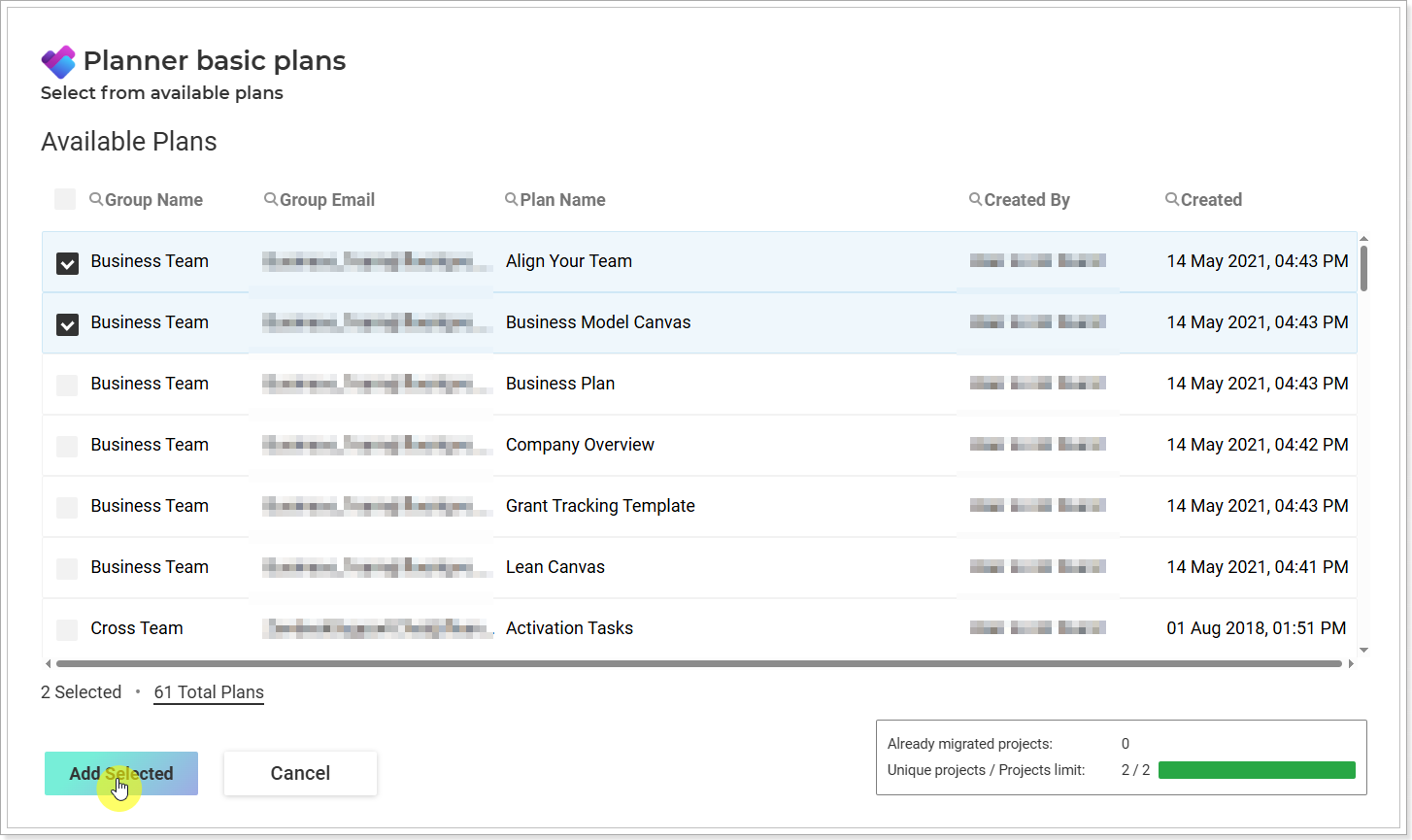Select the Business Plan plan name
Image resolution: width=1412 pixels, height=840 pixels.
(560, 384)
